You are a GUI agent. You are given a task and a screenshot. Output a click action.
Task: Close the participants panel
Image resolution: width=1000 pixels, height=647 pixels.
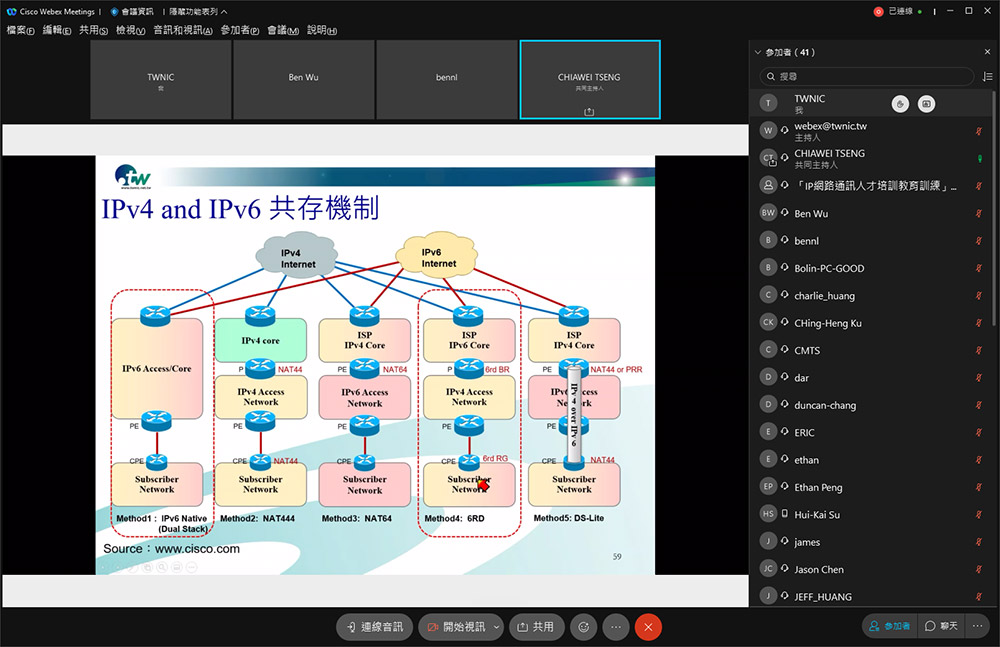987,52
